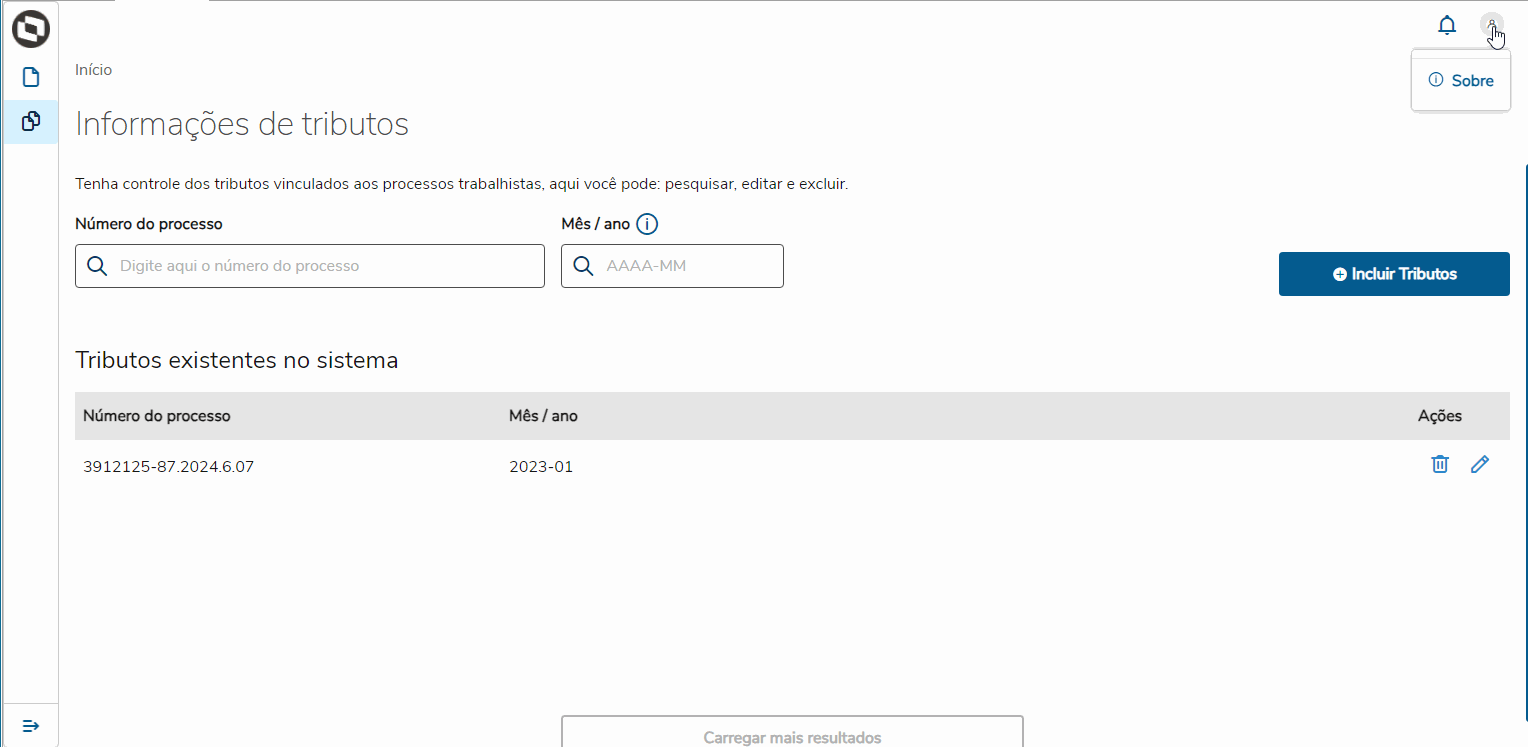Delete process 3912125-87.2024.6.07 with trash icon
Image resolution: width=1528 pixels, height=747 pixels.
coord(1440,464)
